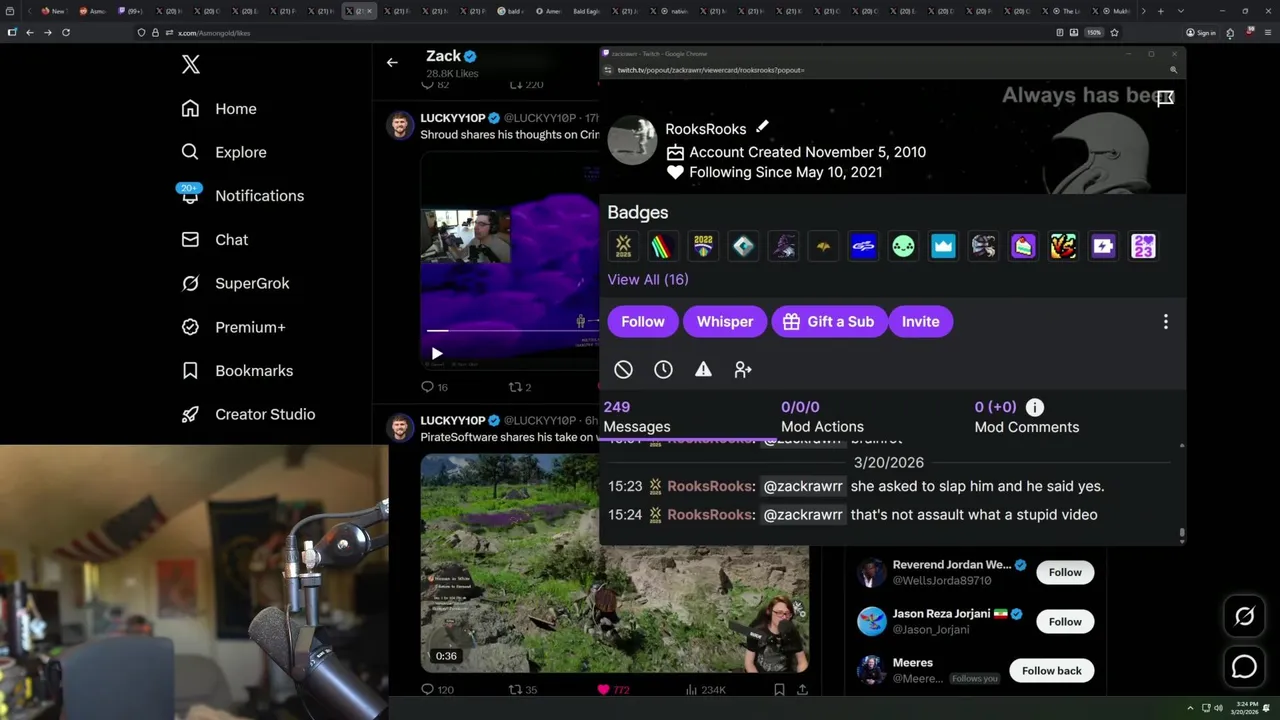The image size is (1280, 720).
Task: Open Home from the X sidebar
Action: pos(219,109)
